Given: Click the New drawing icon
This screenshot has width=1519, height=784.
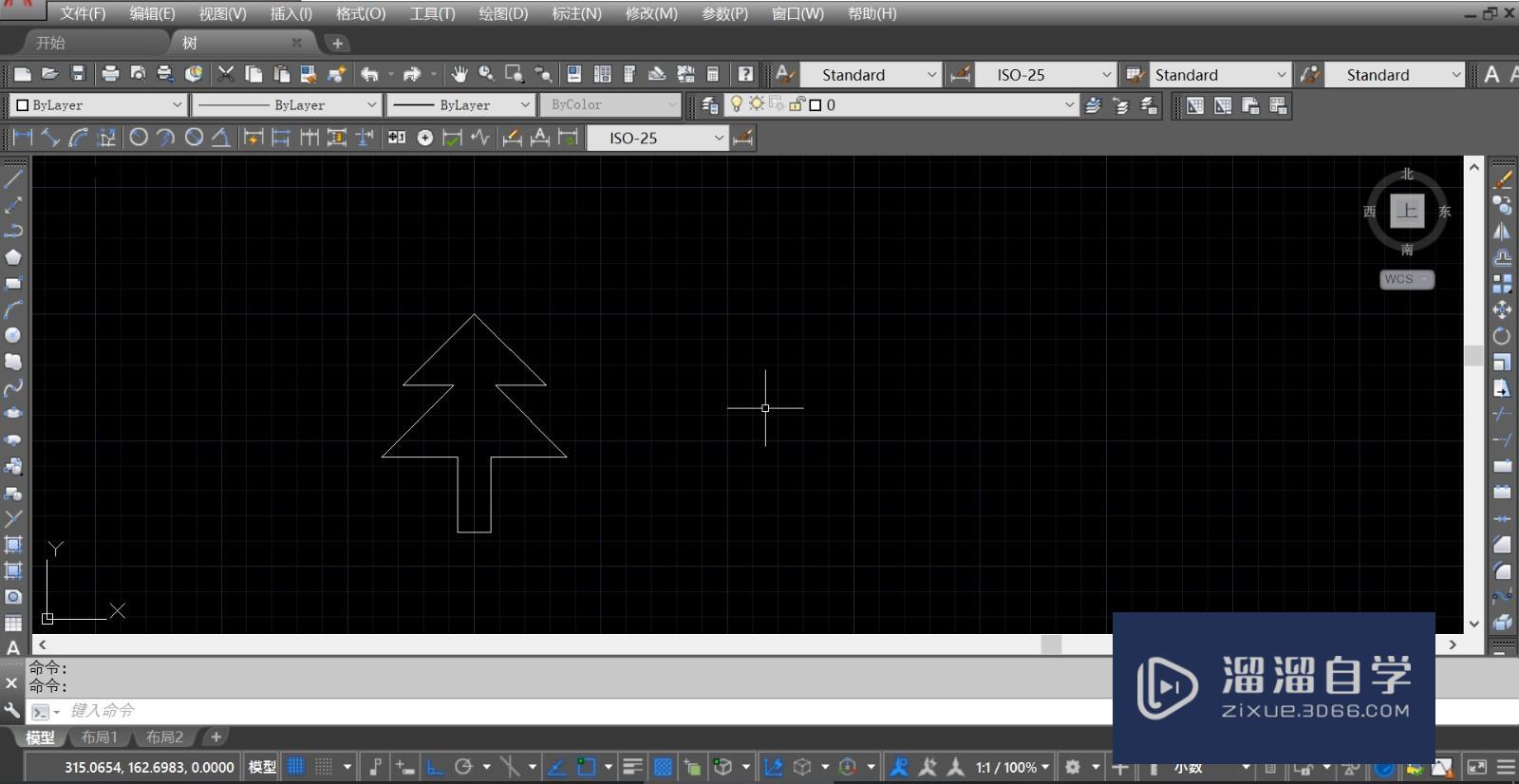Looking at the screenshot, I should pos(23,74).
